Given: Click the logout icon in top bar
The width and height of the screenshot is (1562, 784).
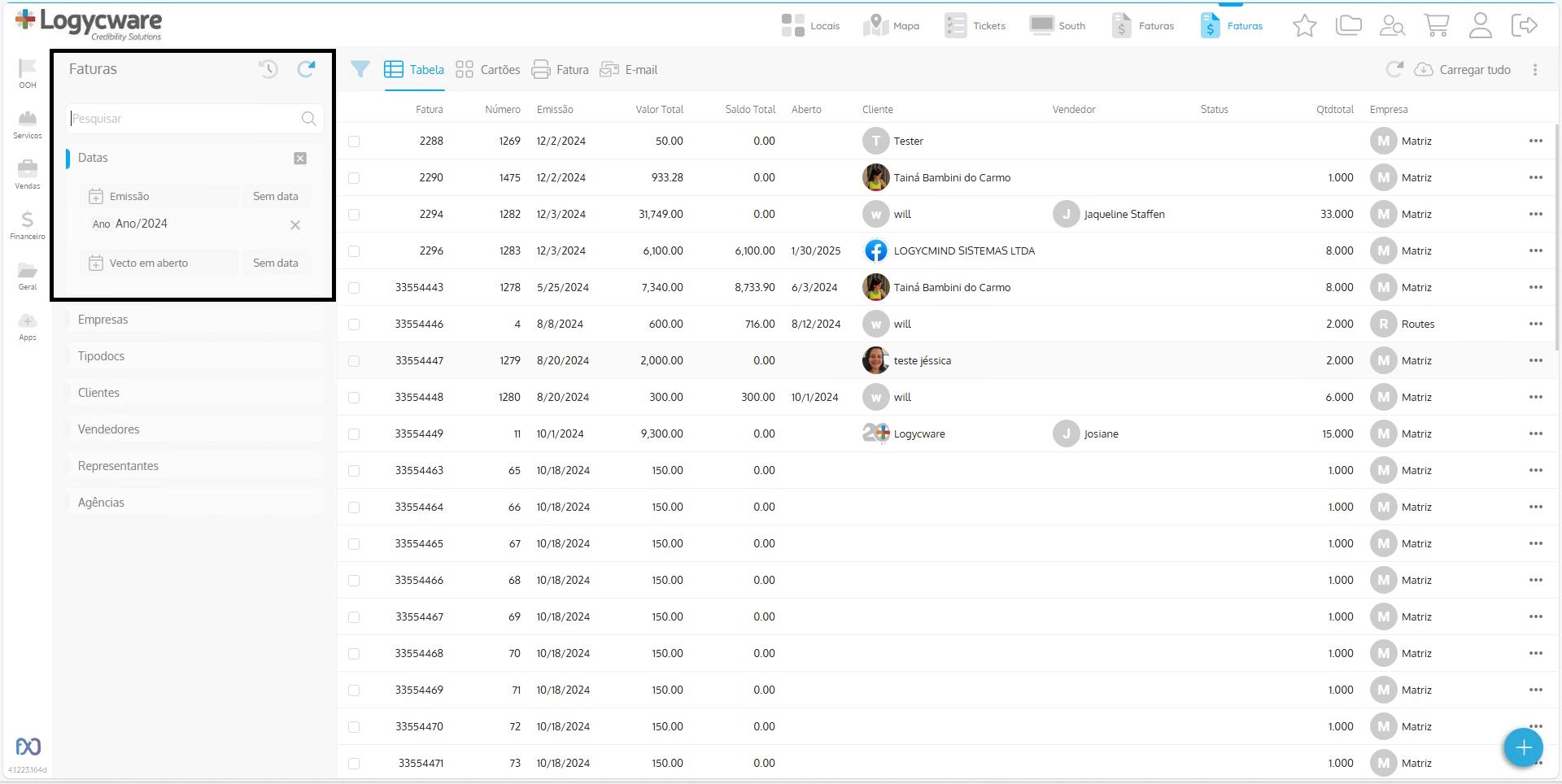Looking at the screenshot, I should pos(1524,26).
